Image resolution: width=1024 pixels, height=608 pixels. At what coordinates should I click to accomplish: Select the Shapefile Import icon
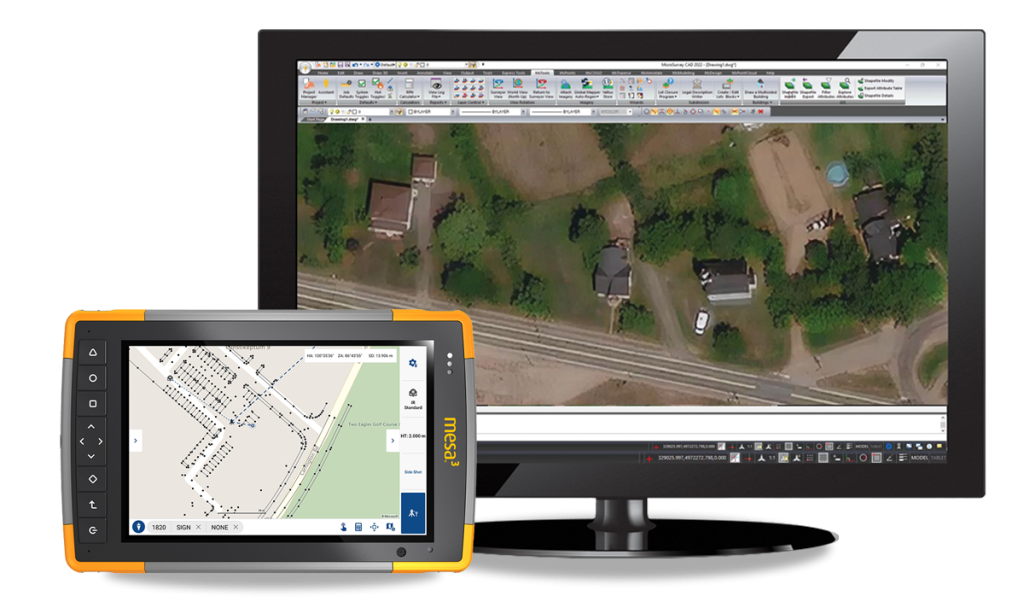(789, 90)
